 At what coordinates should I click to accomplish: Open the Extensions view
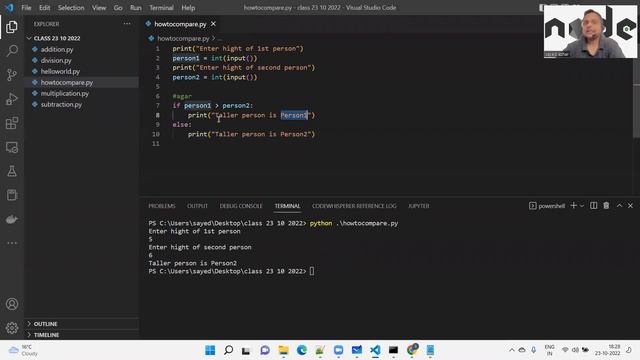pyautogui.click(x=12, y=123)
